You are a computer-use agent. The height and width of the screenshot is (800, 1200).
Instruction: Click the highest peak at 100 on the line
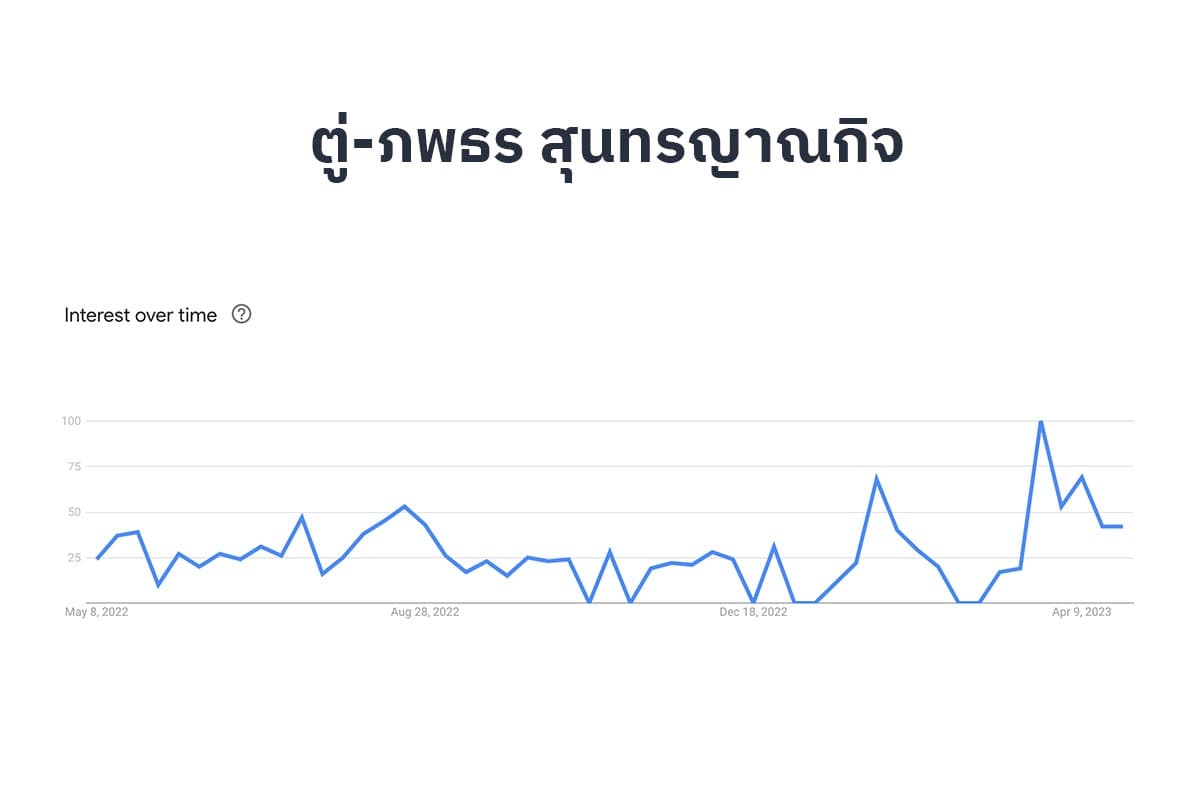(x=1040, y=421)
